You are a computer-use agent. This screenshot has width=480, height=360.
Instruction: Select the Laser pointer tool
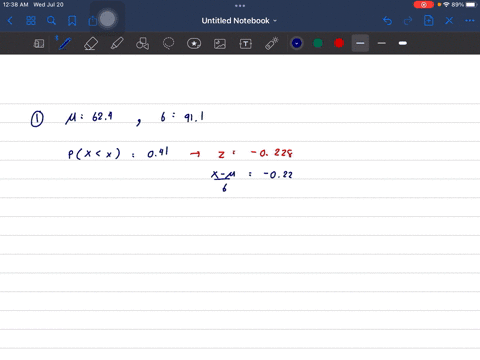tap(272, 44)
